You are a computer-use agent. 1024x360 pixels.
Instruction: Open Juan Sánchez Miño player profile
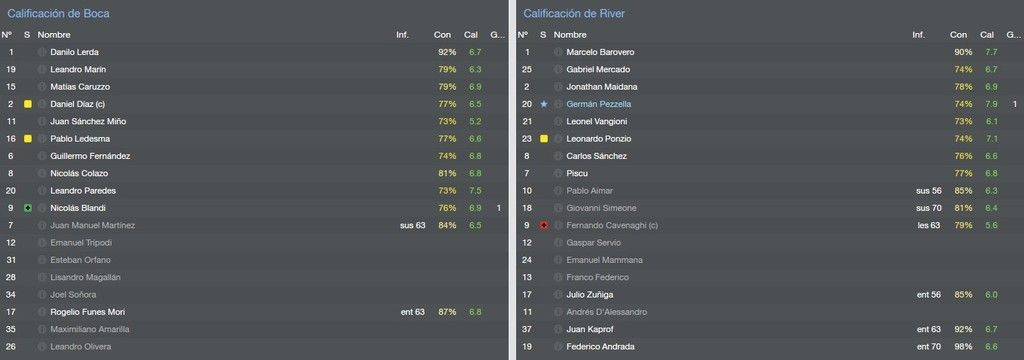(x=88, y=122)
